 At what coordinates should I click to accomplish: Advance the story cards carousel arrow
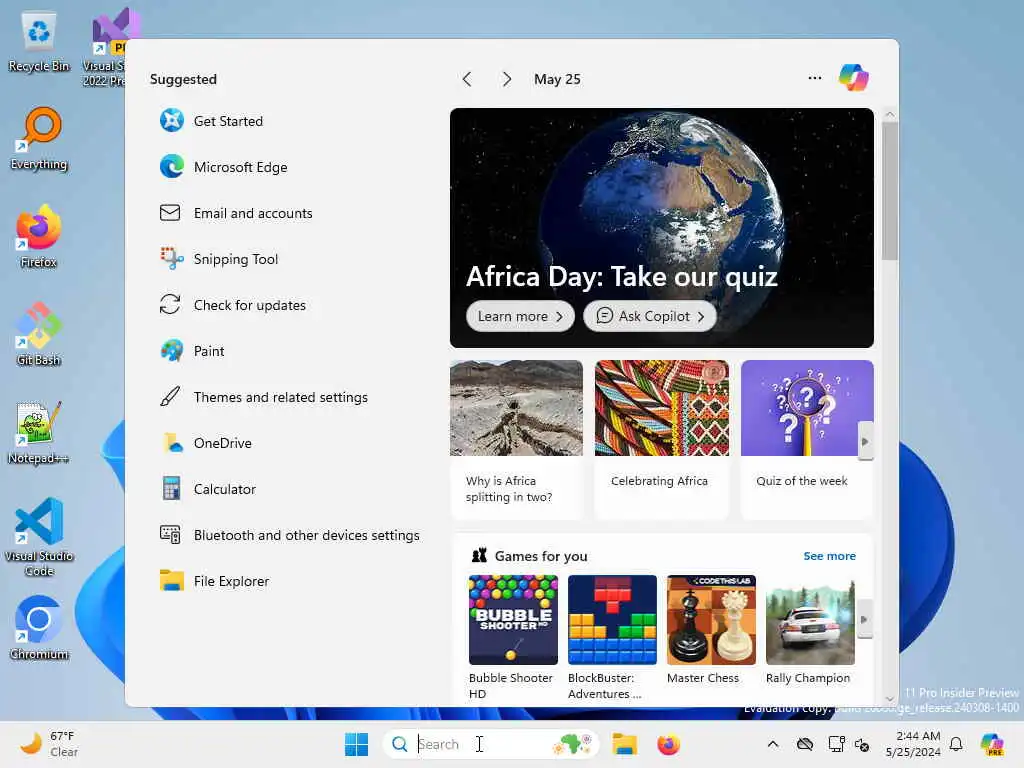pyautogui.click(x=865, y=441)
